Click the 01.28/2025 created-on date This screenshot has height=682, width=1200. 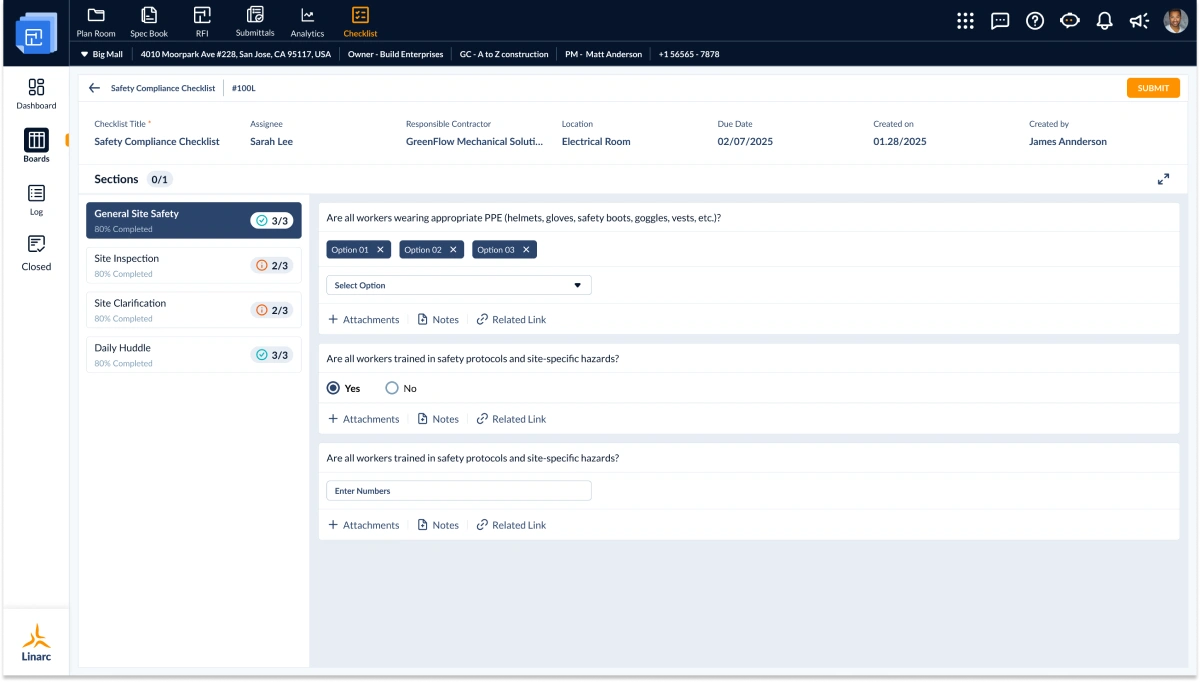click(x=900, y=142)
